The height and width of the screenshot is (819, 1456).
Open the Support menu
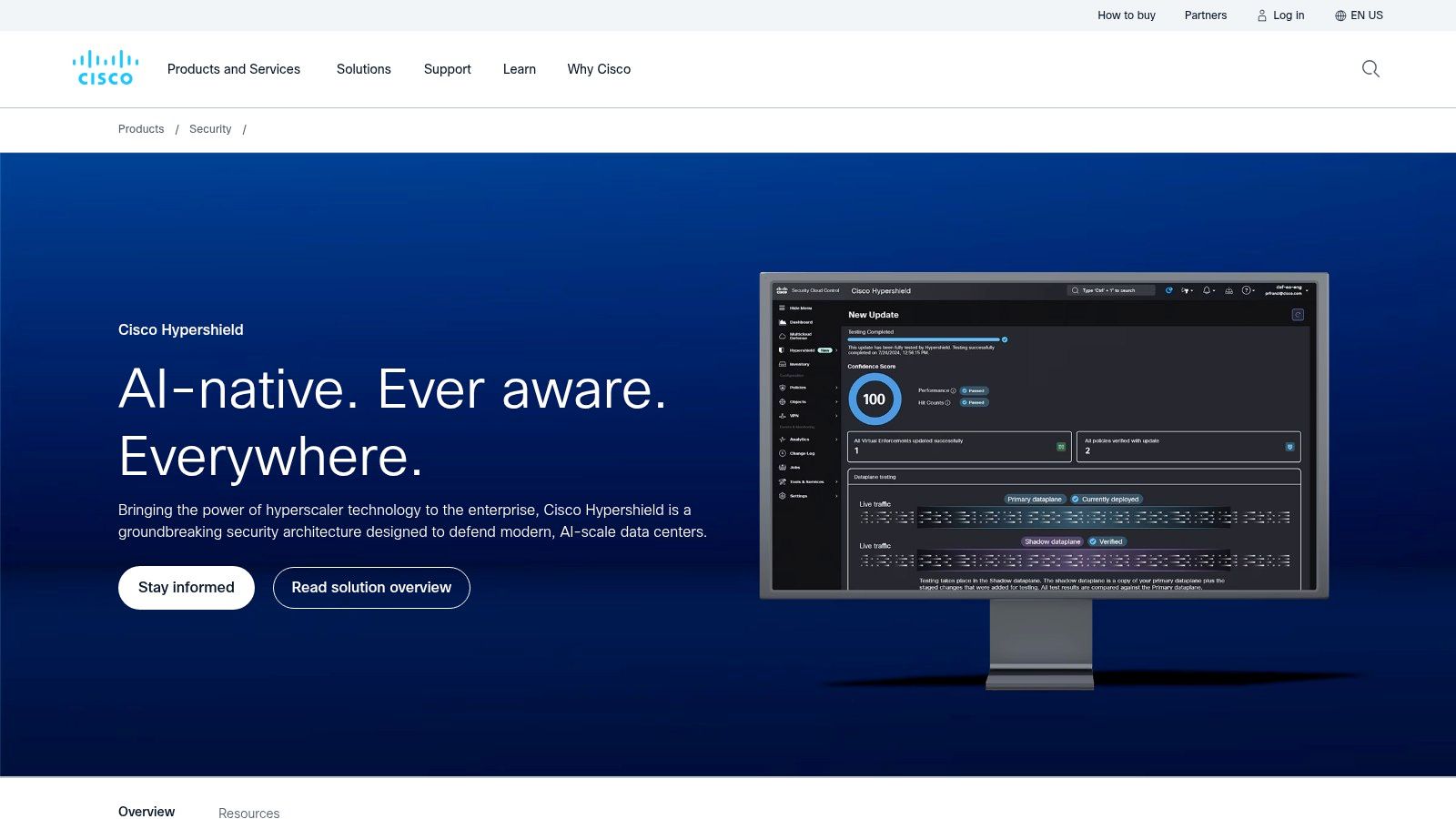point(448,69)
